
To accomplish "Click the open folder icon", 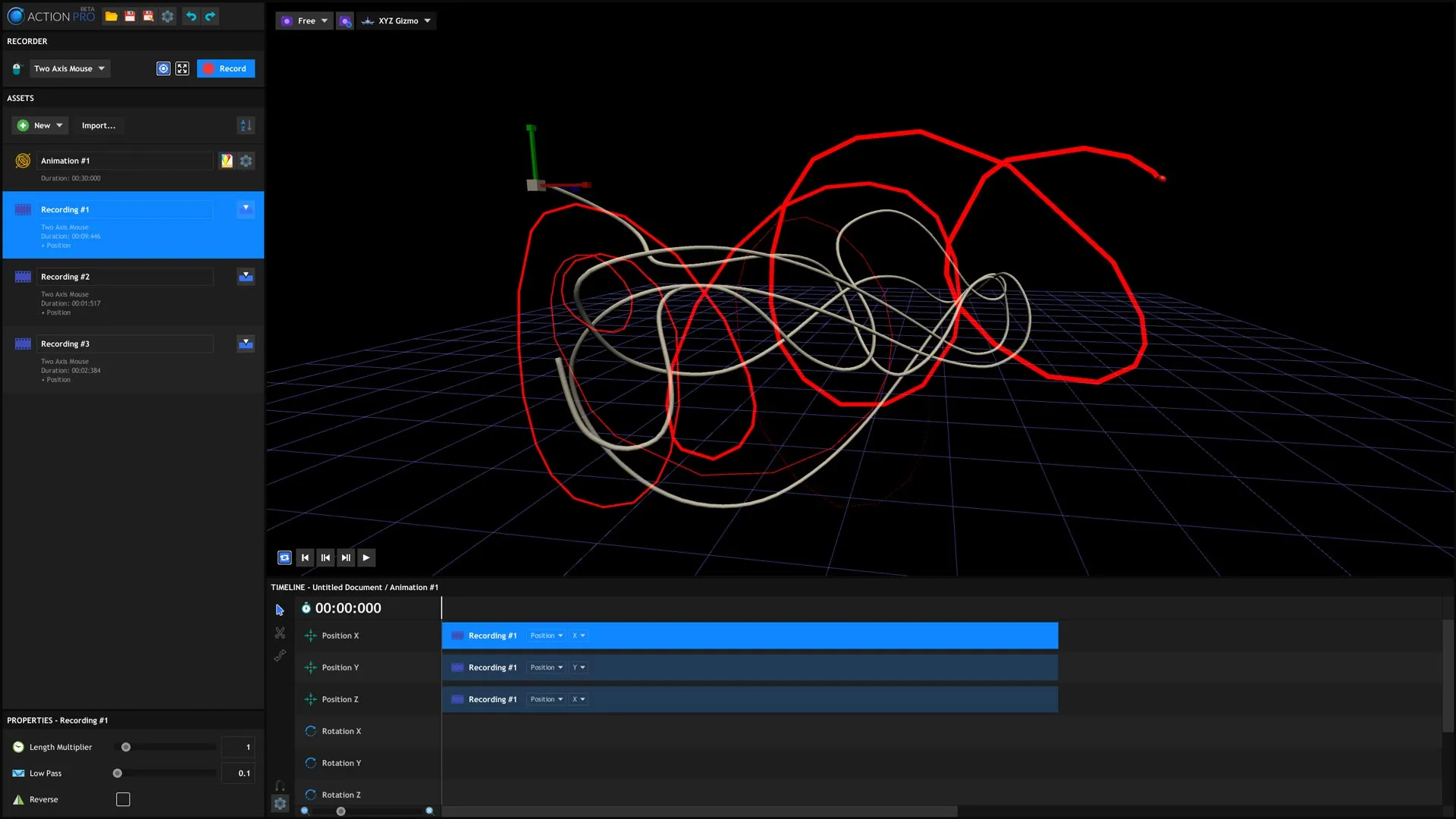I will [x=111, y=17].
